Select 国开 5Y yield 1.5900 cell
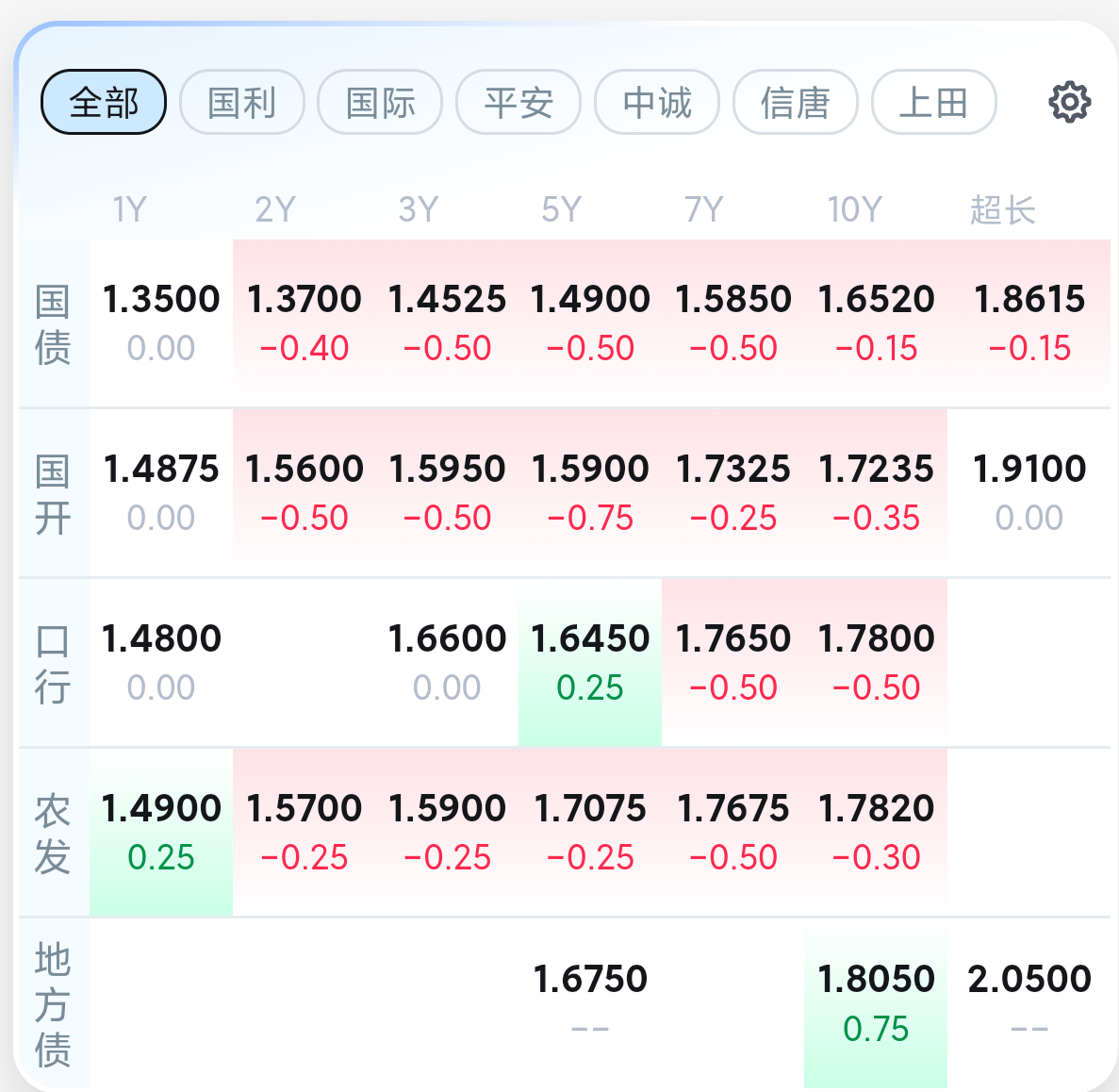Screen dimensions: 1119x1092 coord(590,493)
